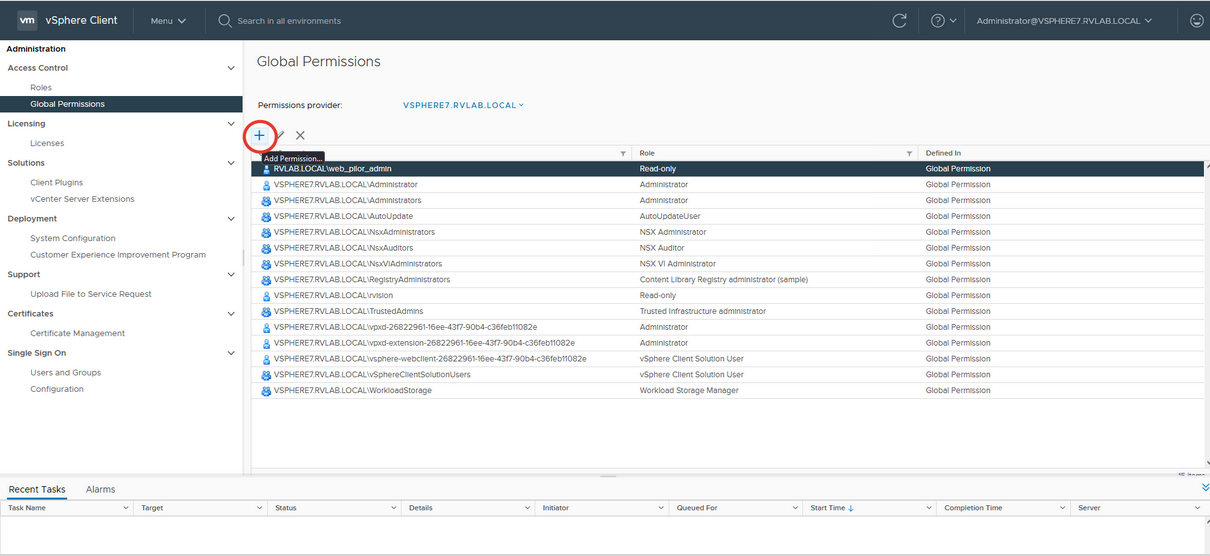Click the VMware vm logo icon

coord(28,20)
